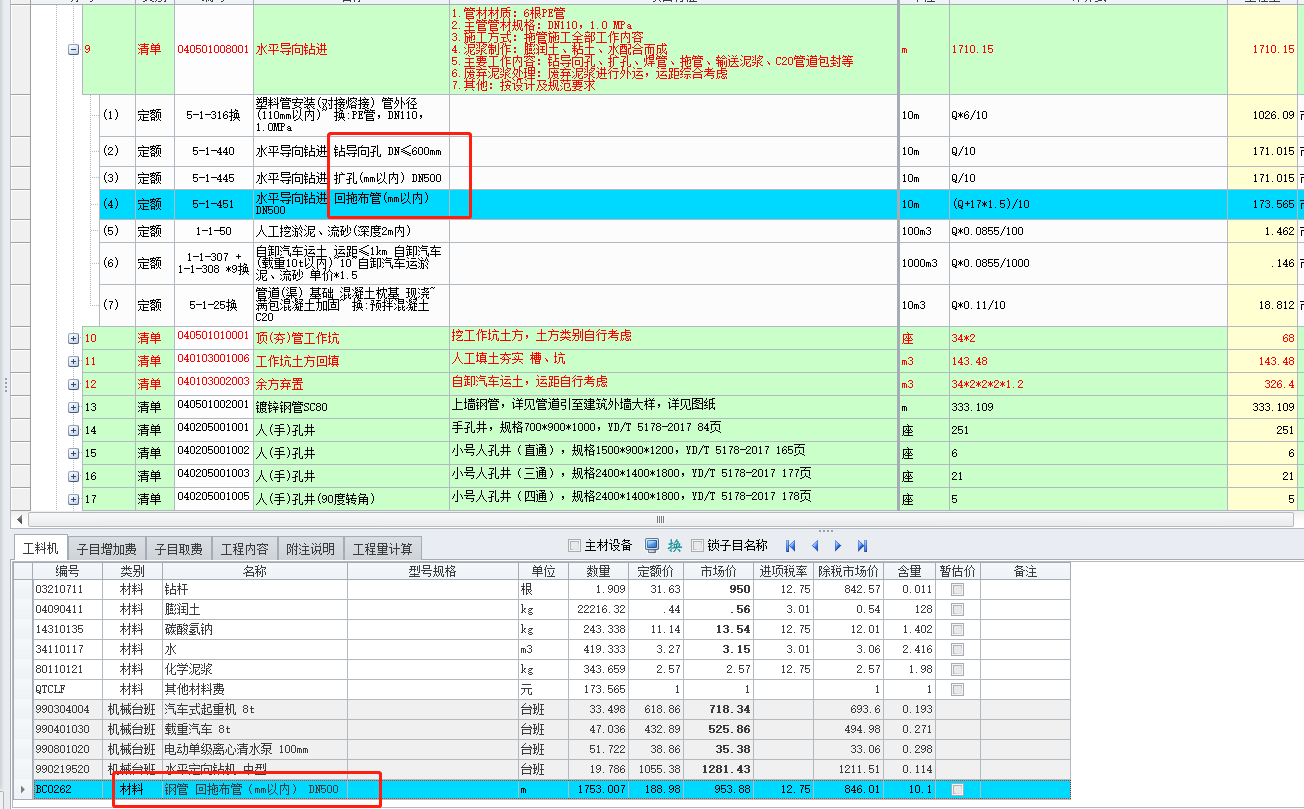Click market price 1281.43 of 水平定向钻机

[x=719, y=770]
